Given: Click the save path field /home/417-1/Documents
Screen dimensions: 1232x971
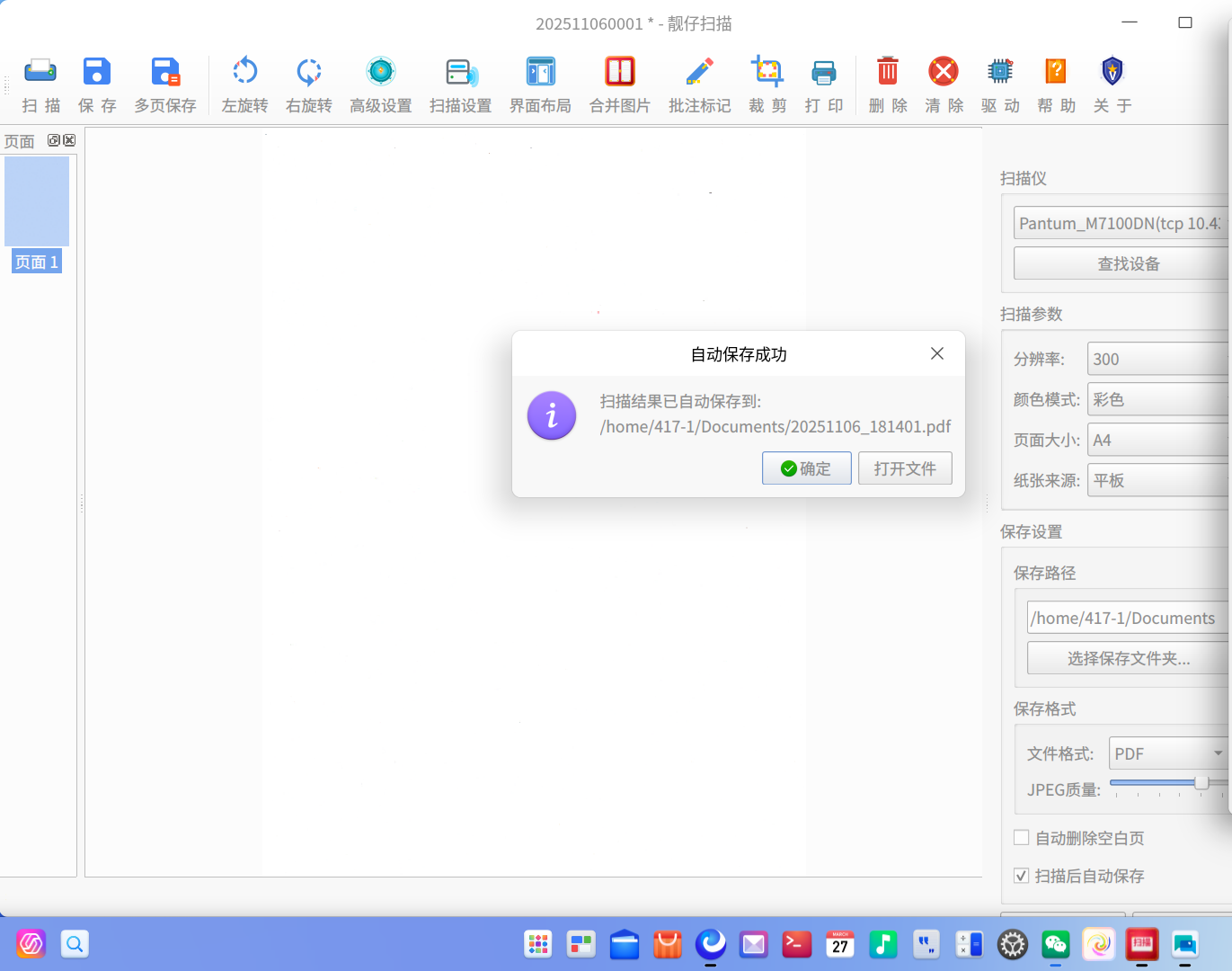Looking at the screenshot, I should point(1129,618).
